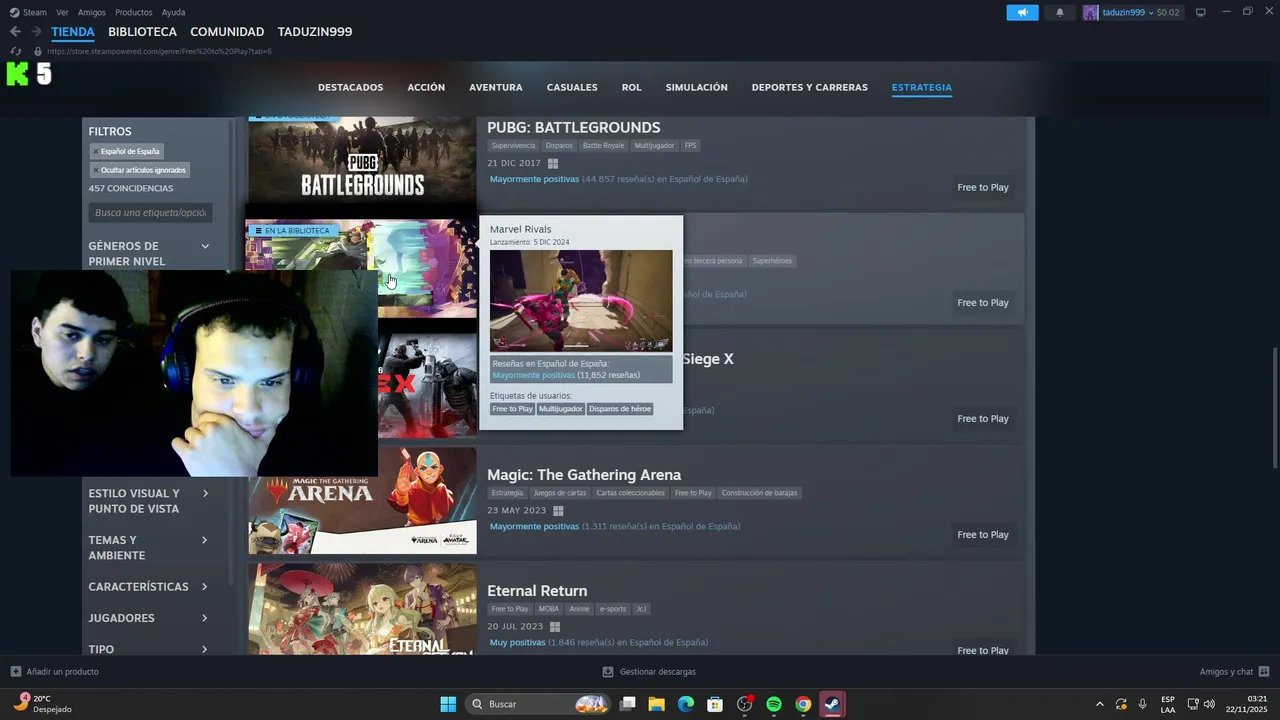The image size is (1280, 720).
Task: Click Free to Play on PUBG row
Action: (983, 187)
